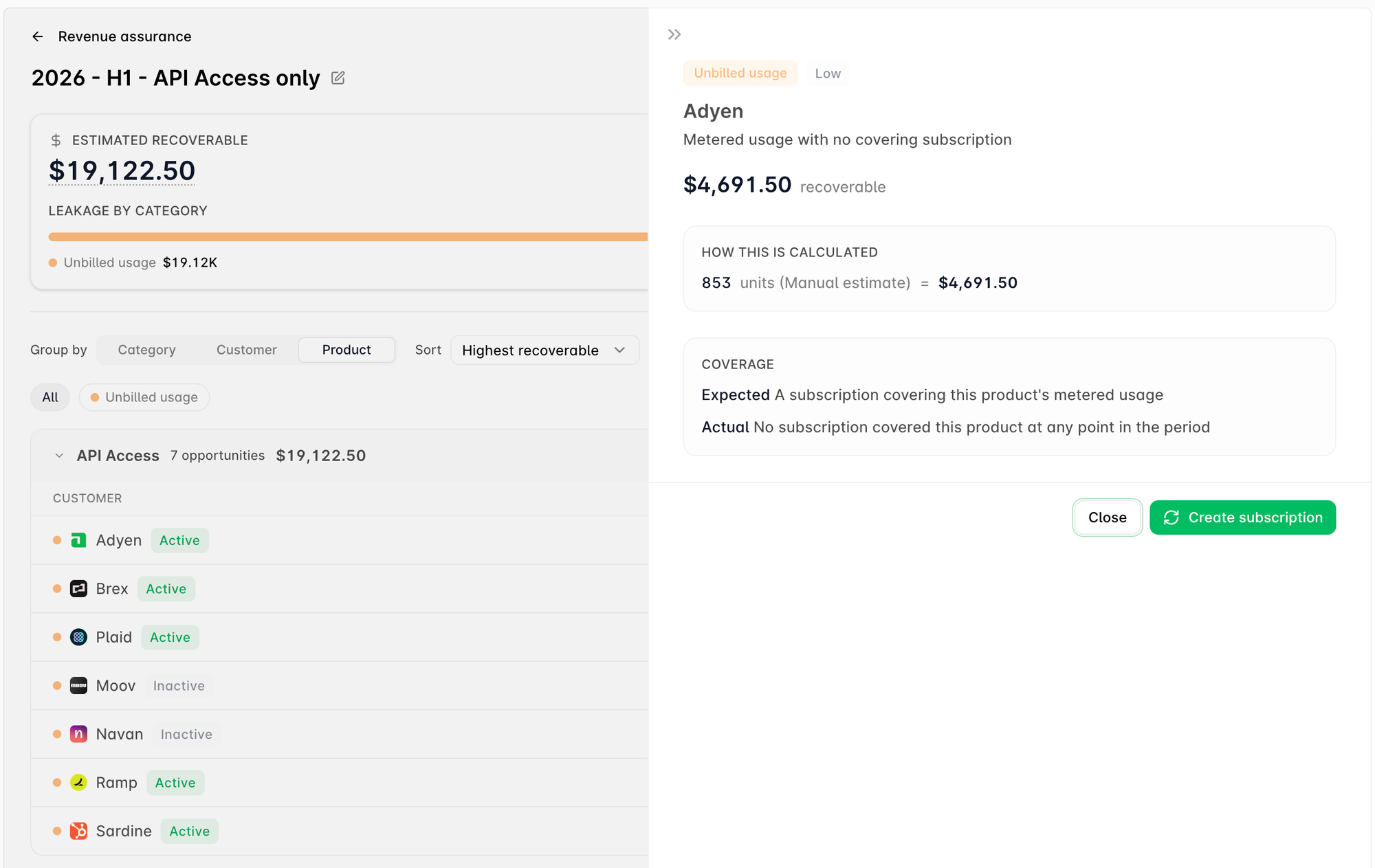Click the $19,122.50 estimated recoverable amount

122,171
